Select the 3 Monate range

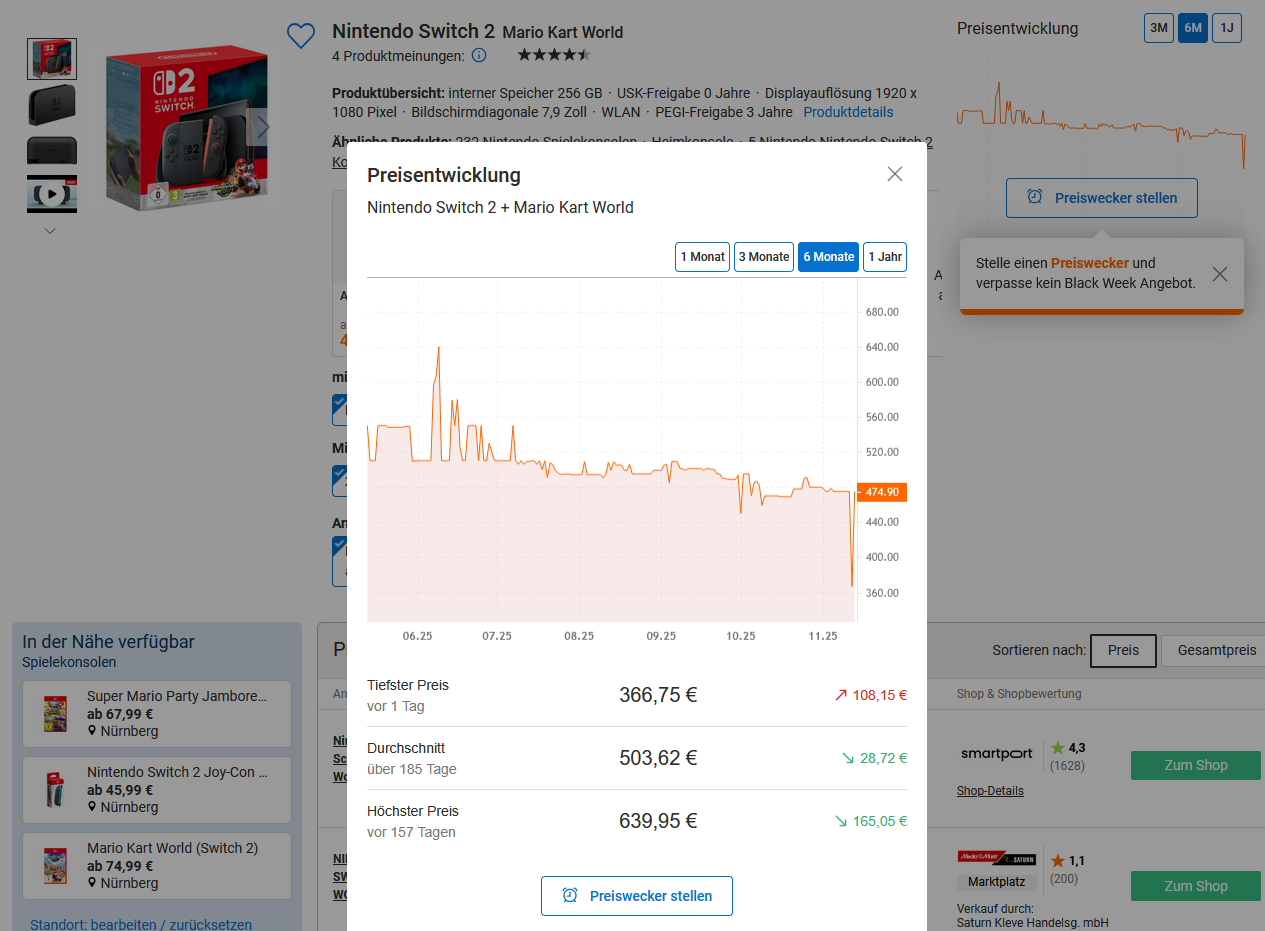(x=764, y=257)
